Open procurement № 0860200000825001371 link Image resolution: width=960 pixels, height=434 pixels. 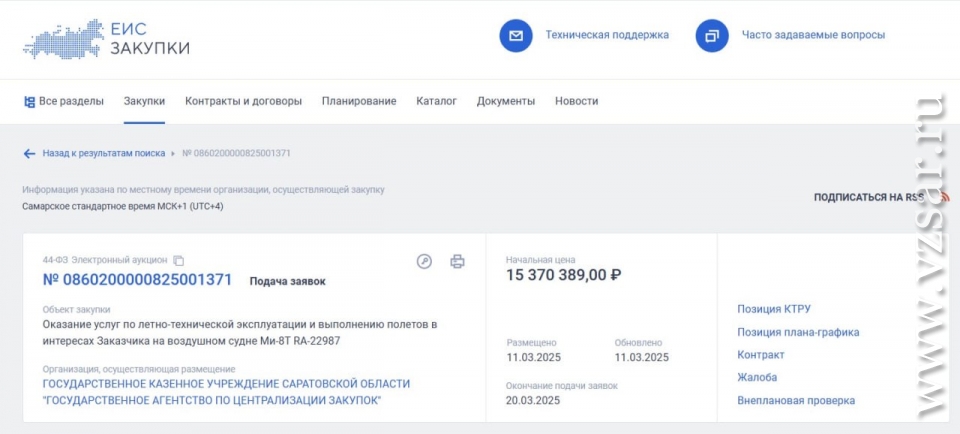pyautogui.click(x=138, y=280)
